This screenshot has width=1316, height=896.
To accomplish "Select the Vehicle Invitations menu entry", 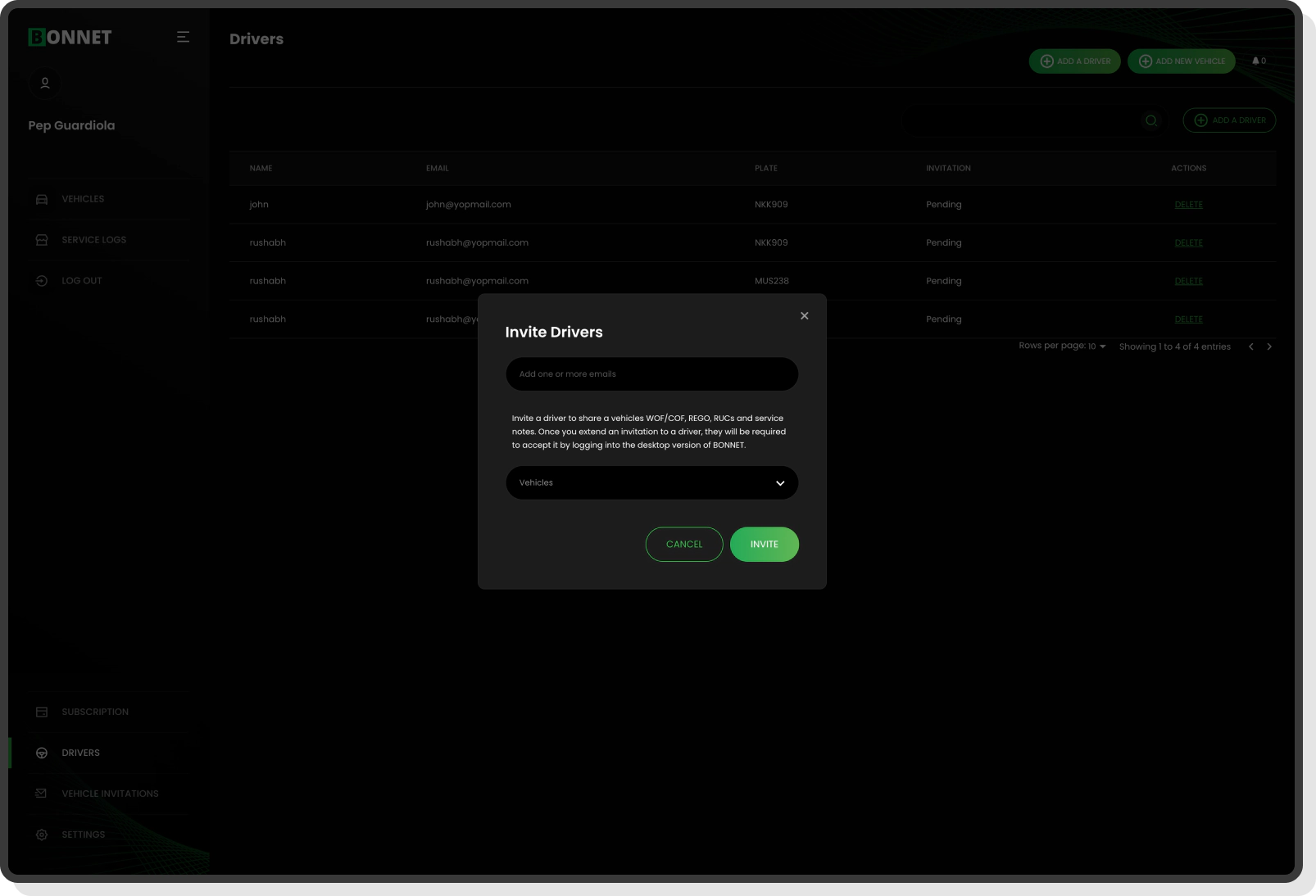I will pos(110,793).
